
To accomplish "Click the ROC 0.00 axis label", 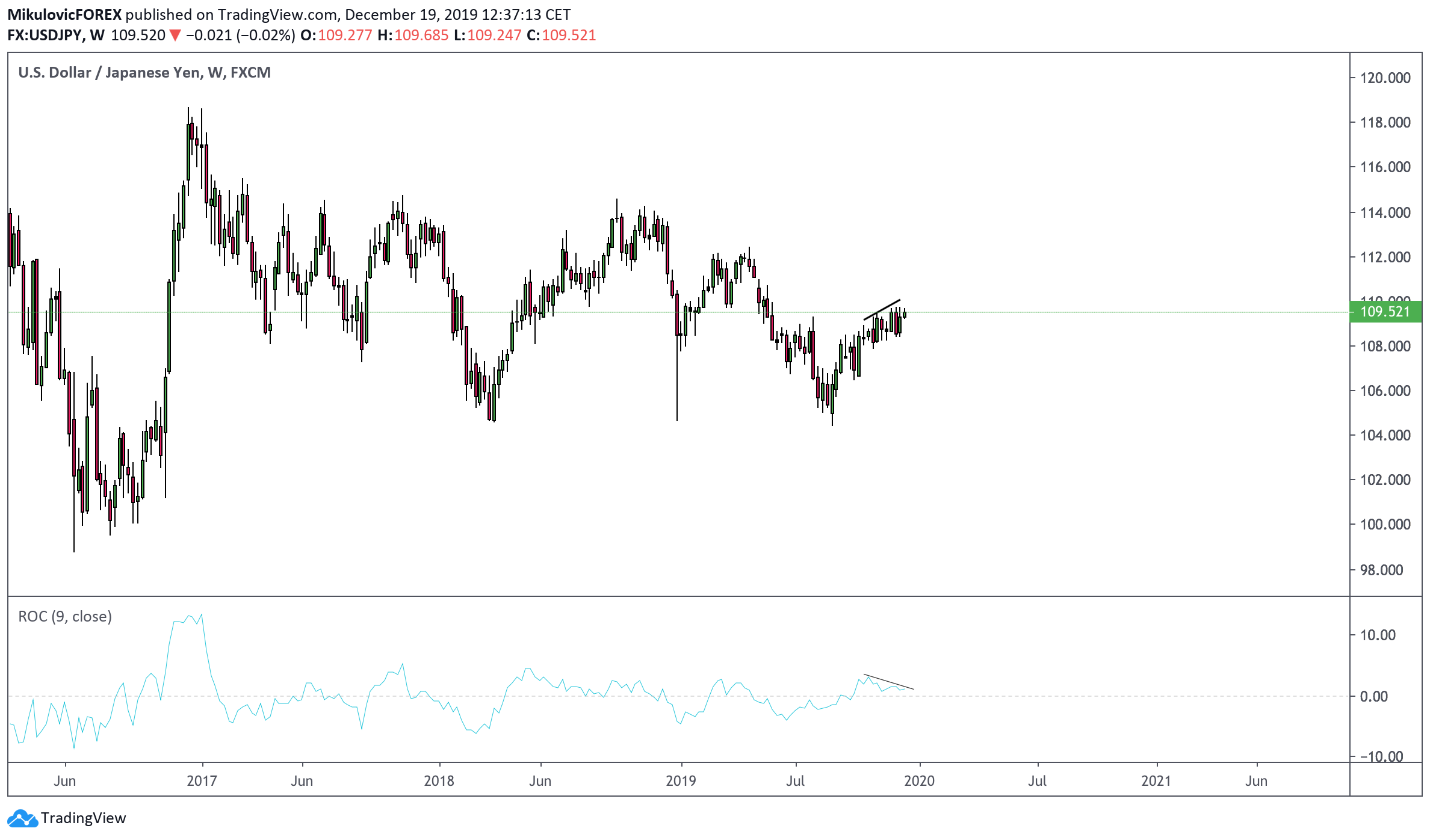I will pyautogui.click(x=1374, y=696).
